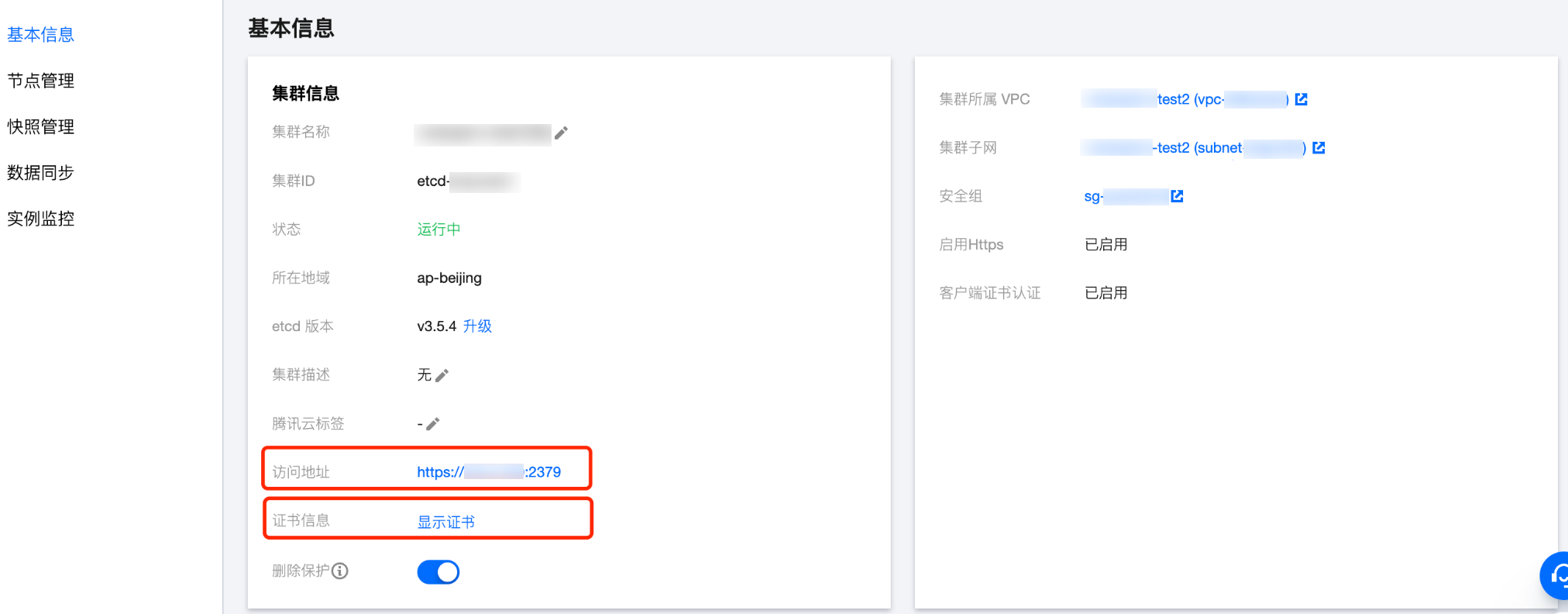Open subnet external link icon
The image size is (1568, 614).
pos(1319,148)
